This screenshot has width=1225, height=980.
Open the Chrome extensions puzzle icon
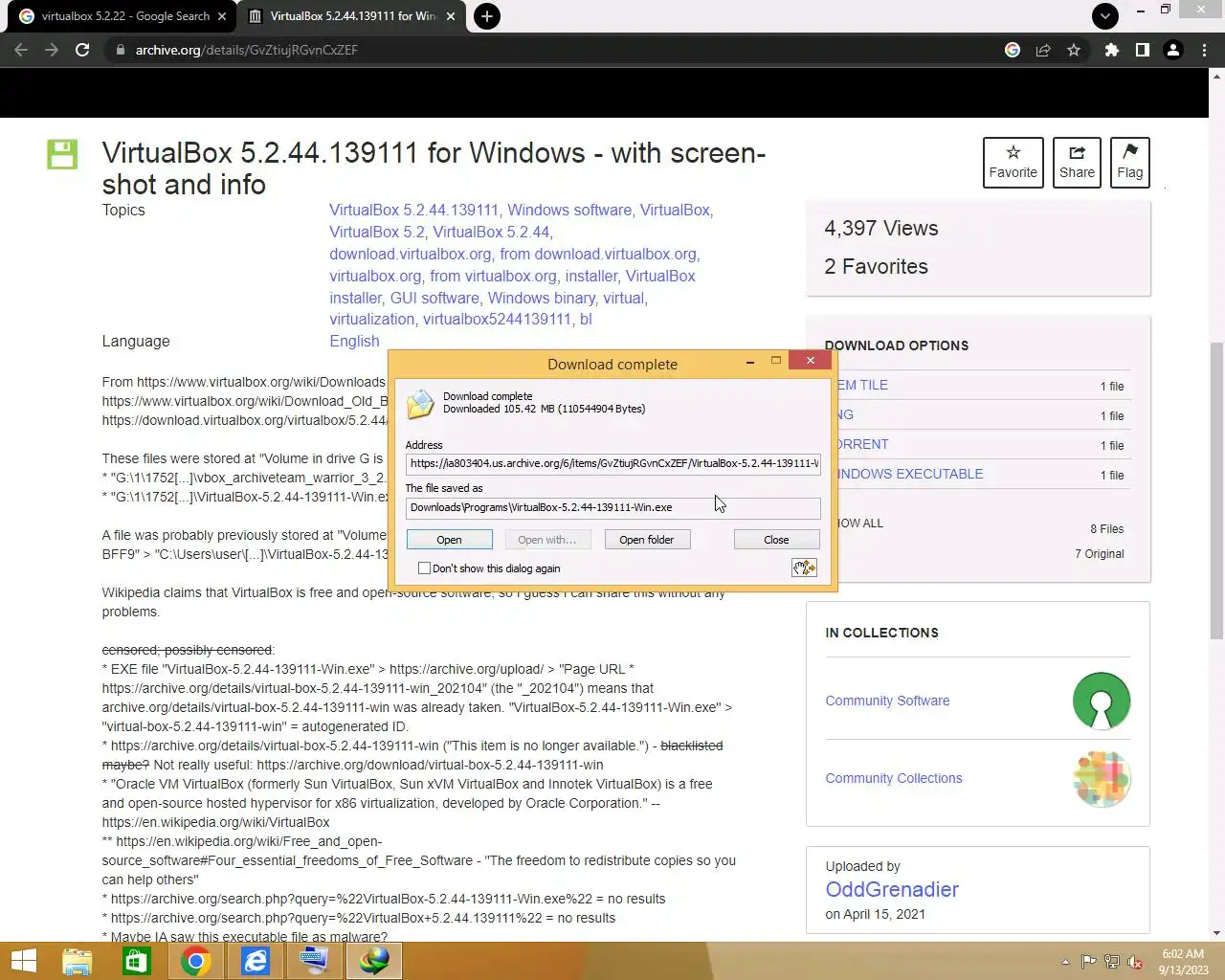coord(1112,50)
